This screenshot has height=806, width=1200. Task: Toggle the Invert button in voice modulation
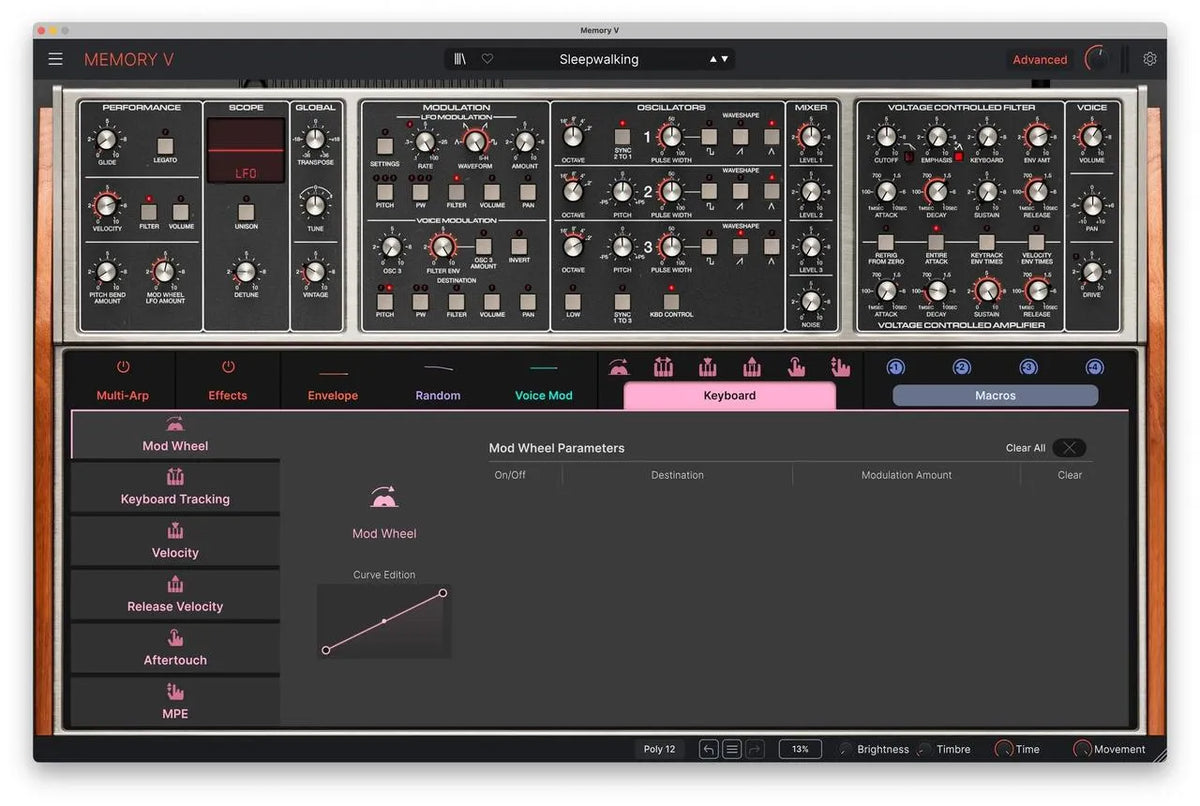519,245
